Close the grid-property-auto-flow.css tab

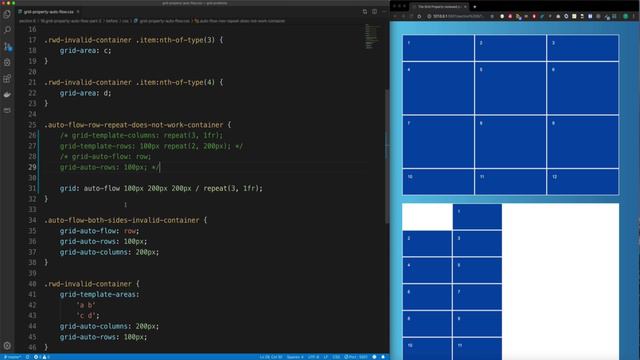78,12
